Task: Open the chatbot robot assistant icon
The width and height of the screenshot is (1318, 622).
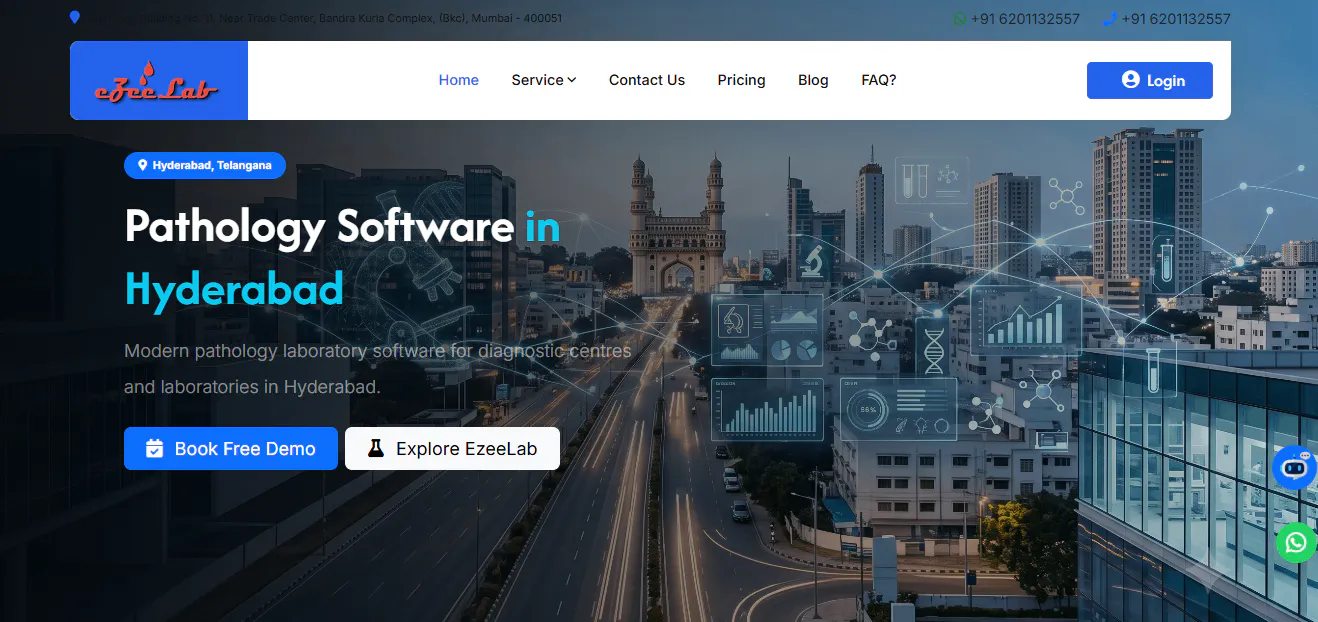Action: (1295, 467)
